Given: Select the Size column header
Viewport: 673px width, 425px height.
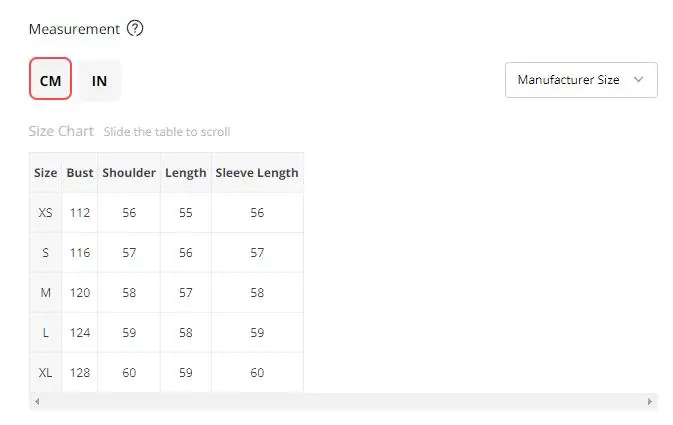Looking at the screenshot, I should coord(45,173).
